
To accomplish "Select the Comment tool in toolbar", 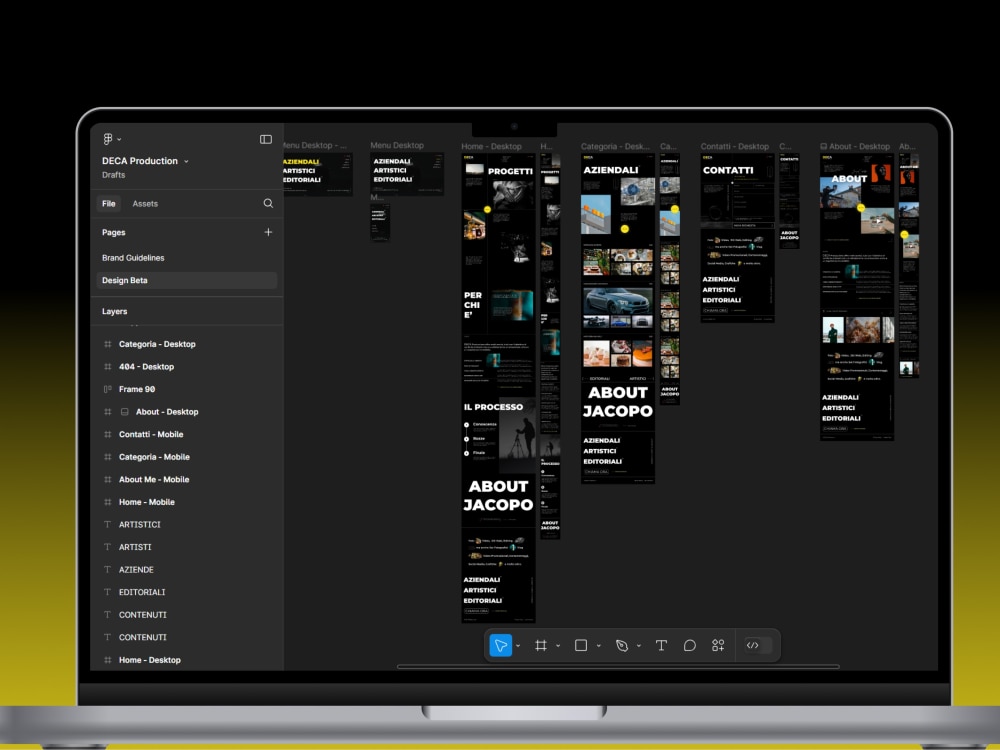I will 689,645.
